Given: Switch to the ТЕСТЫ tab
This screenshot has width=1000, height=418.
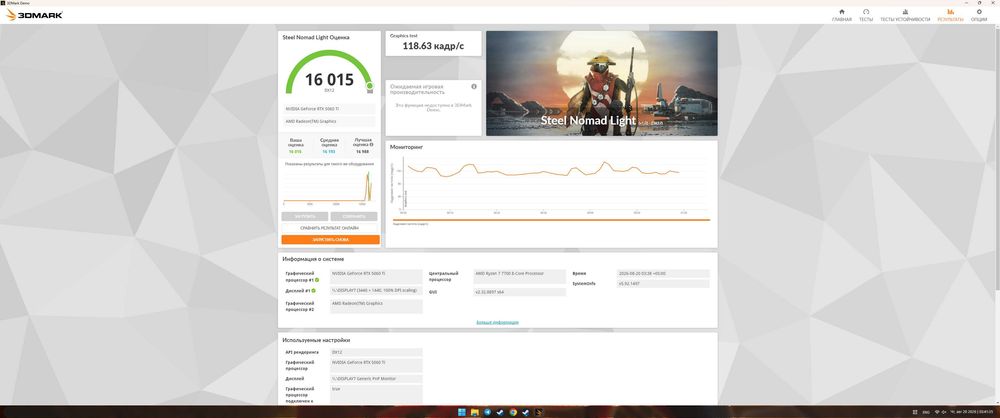Looking at the screenshot, I should (x=865, y=15).
